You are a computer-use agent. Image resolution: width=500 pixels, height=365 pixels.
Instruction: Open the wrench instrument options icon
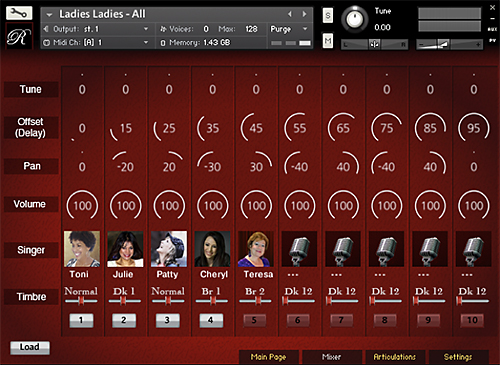[19, 13]
